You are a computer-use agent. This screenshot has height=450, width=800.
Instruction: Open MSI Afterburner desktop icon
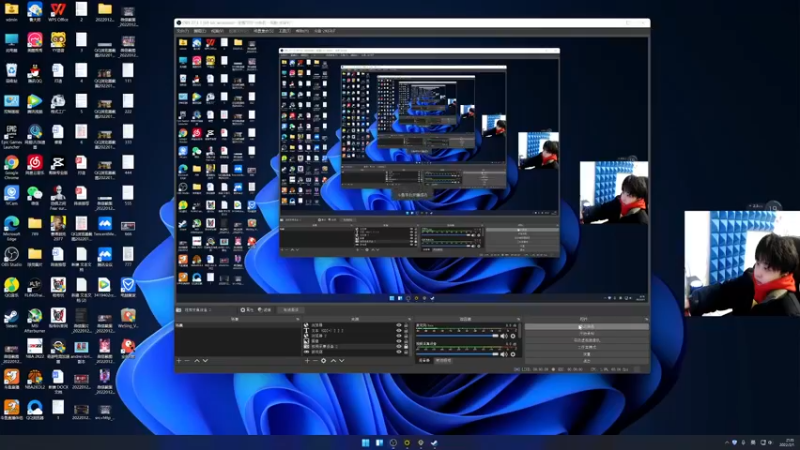pos(35,319)
